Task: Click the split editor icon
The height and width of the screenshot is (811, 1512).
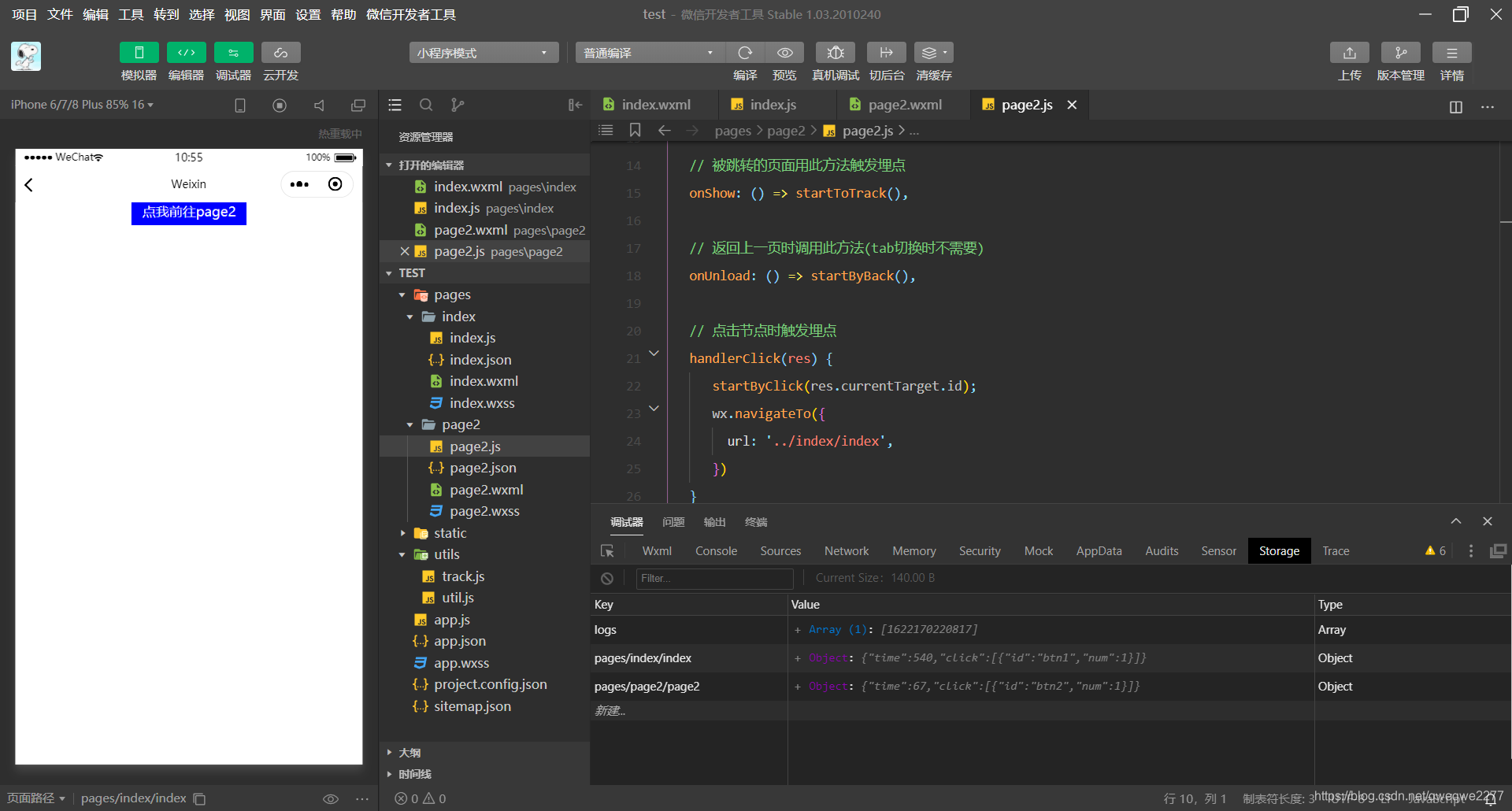Action: click(1456, 106)
